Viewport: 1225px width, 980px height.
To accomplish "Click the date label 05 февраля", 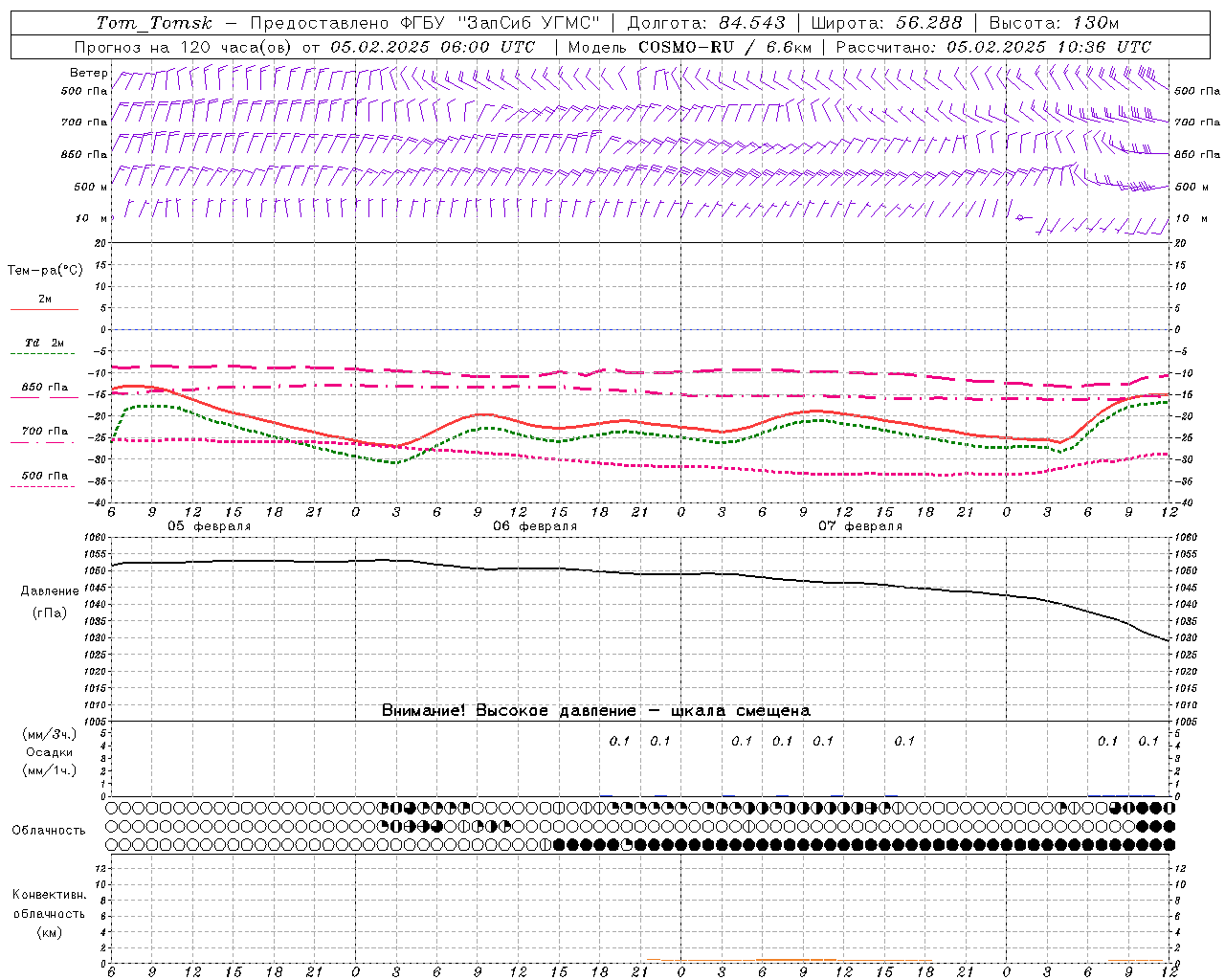I will point(210,526).
